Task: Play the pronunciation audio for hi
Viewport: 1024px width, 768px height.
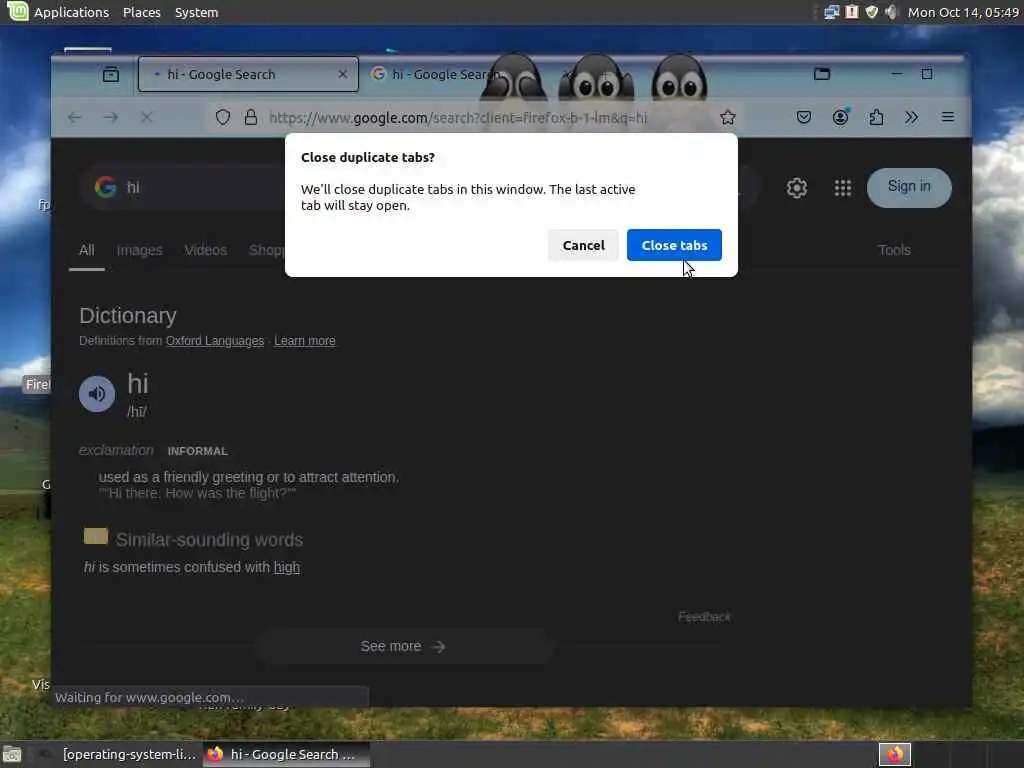Action: pyautogui.click(x=97, y=394)
